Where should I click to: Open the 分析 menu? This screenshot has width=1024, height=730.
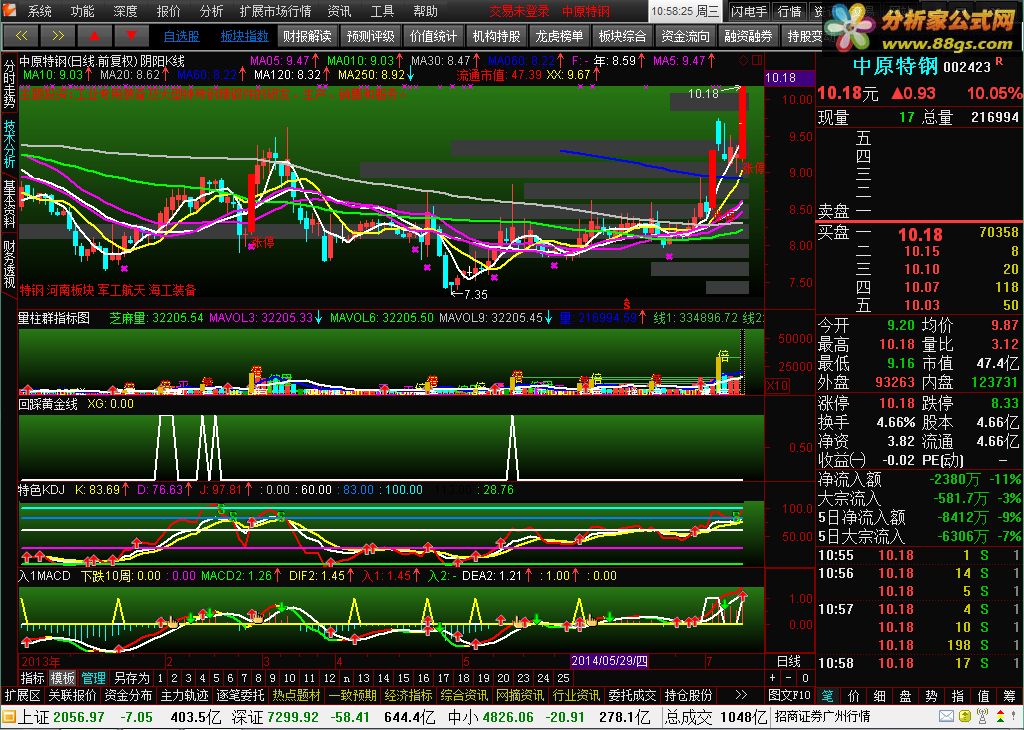pyautogui.click(x=212, y=11)
